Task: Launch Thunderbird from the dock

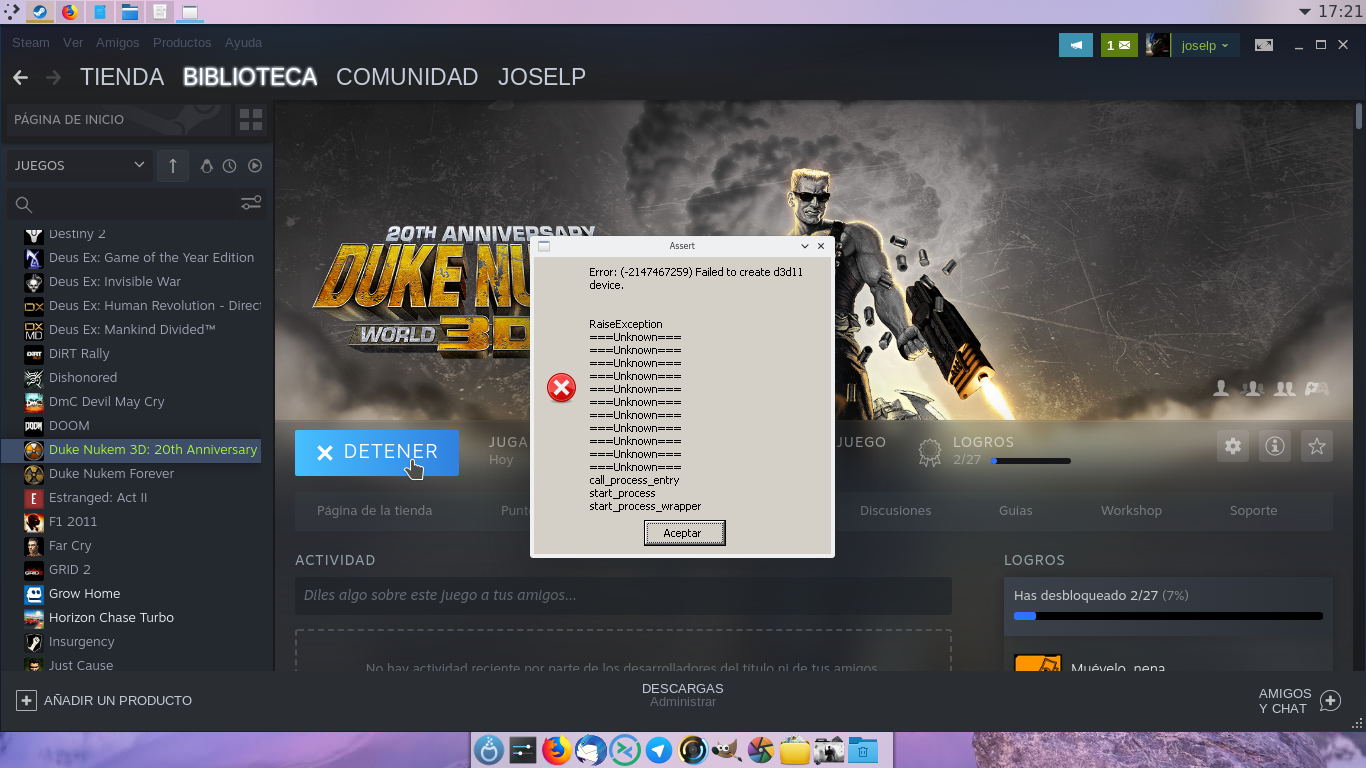Action: 591,750
